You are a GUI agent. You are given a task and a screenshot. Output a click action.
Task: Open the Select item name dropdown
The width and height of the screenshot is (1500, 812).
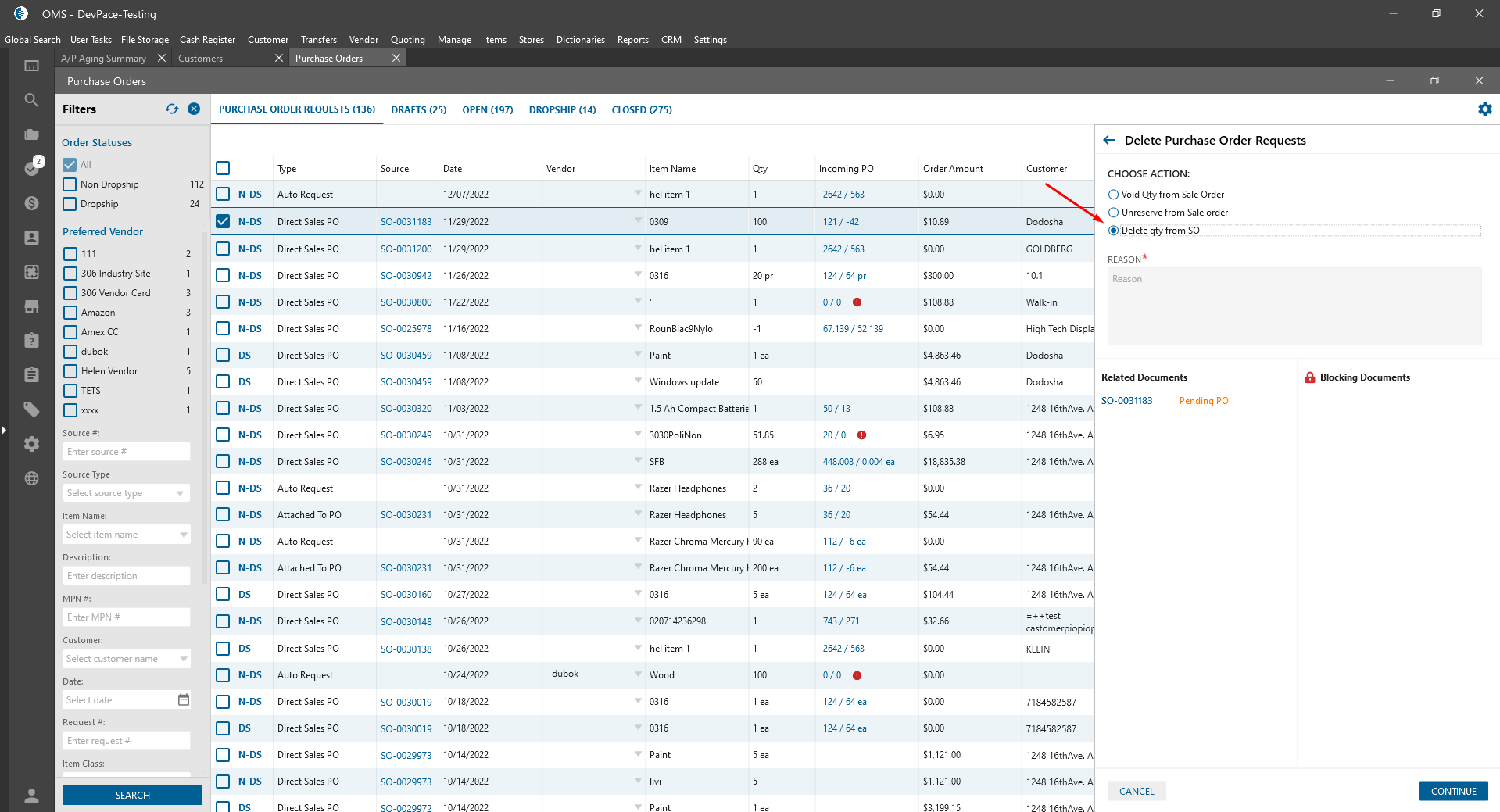[x=127, y=535]
